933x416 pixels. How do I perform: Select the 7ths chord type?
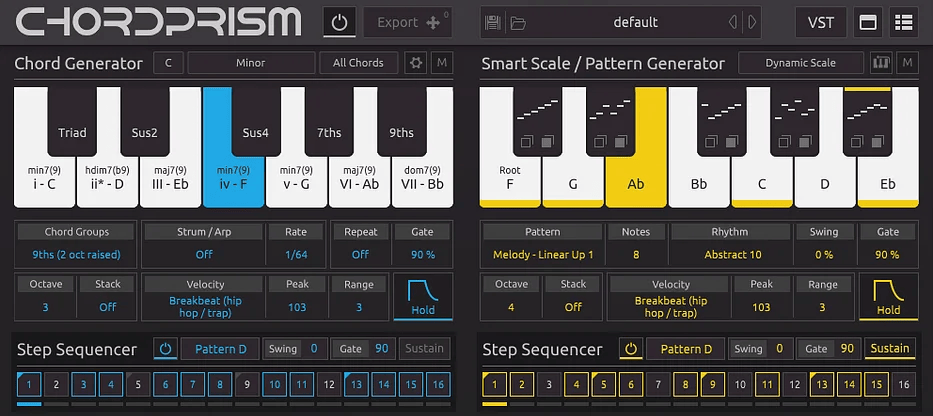click(x=330, y=132)
